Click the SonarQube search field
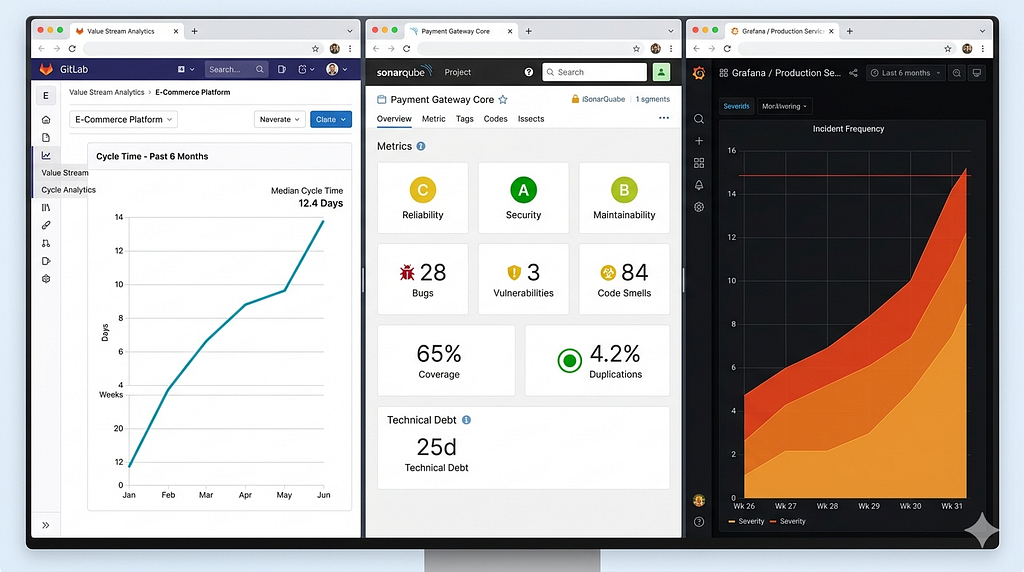Viewport: 1024px width, 572px height. point(594,72)
